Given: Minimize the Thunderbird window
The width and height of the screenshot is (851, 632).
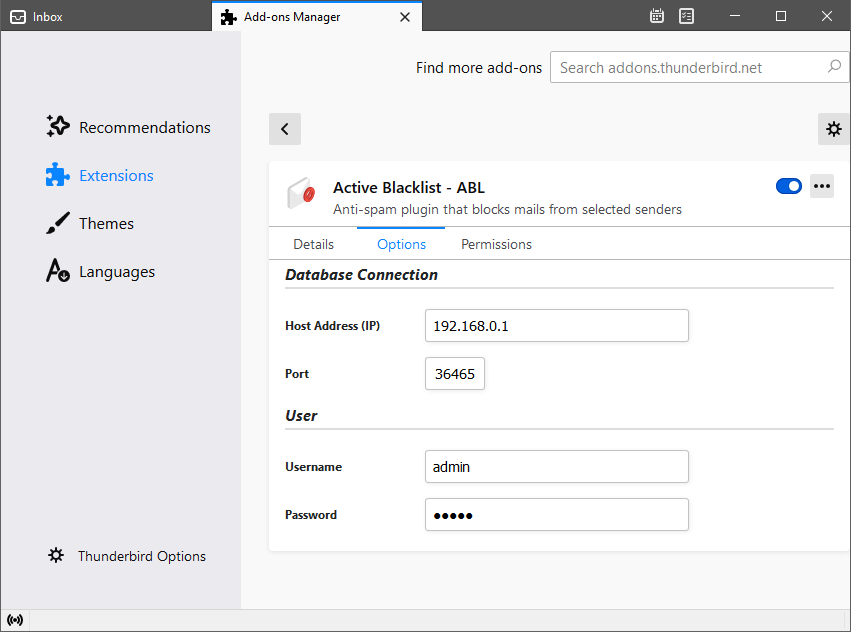Looking at the screenshot, I should click(735, 16).
